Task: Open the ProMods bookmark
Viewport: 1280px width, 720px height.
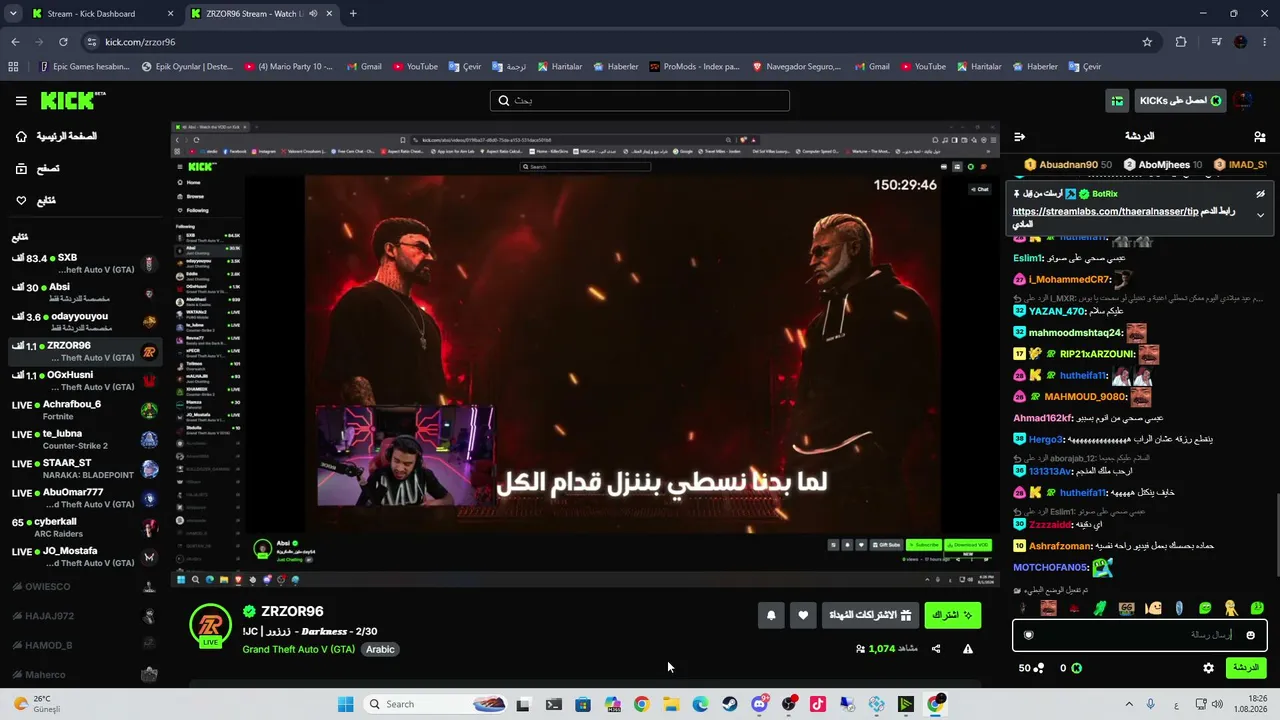Action: click(x=695, y=67)
